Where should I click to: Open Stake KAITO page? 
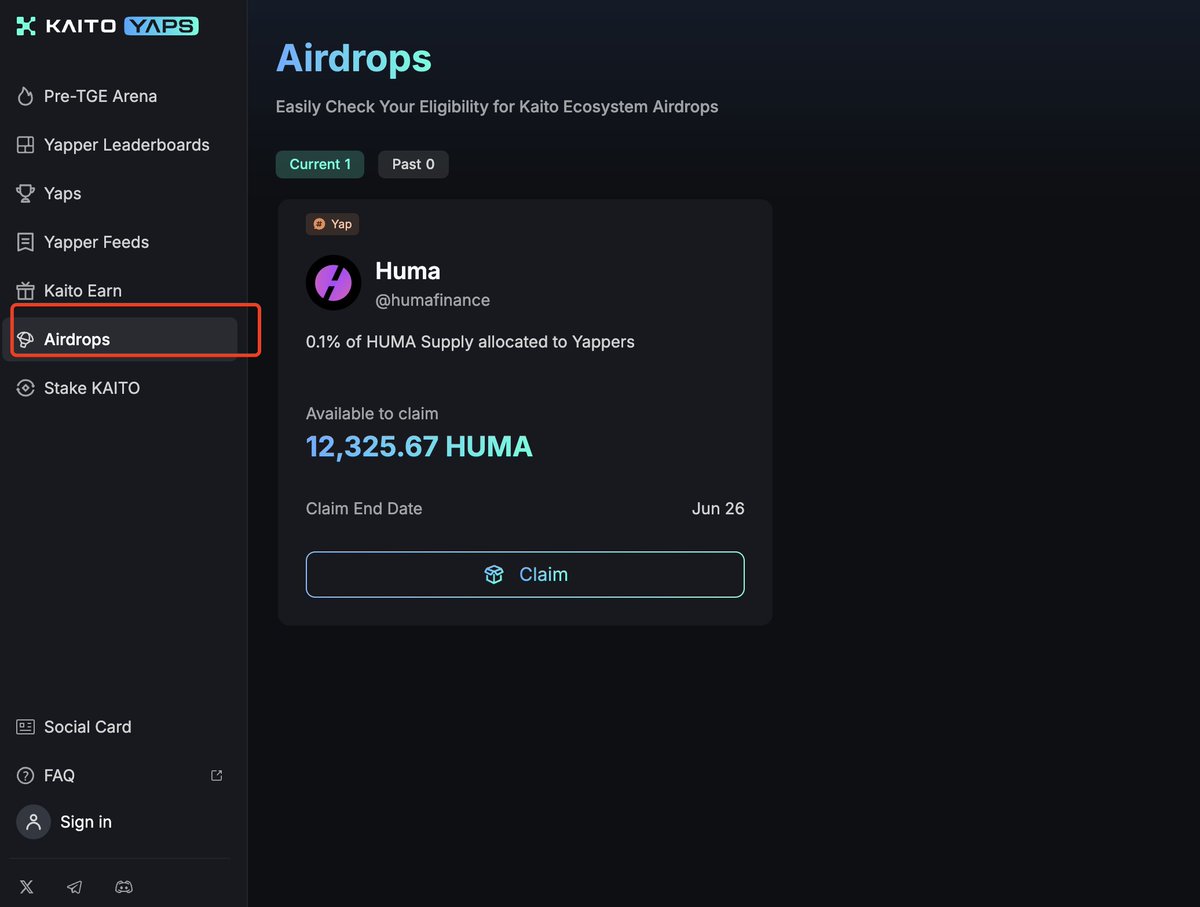(x=92, y=388)
